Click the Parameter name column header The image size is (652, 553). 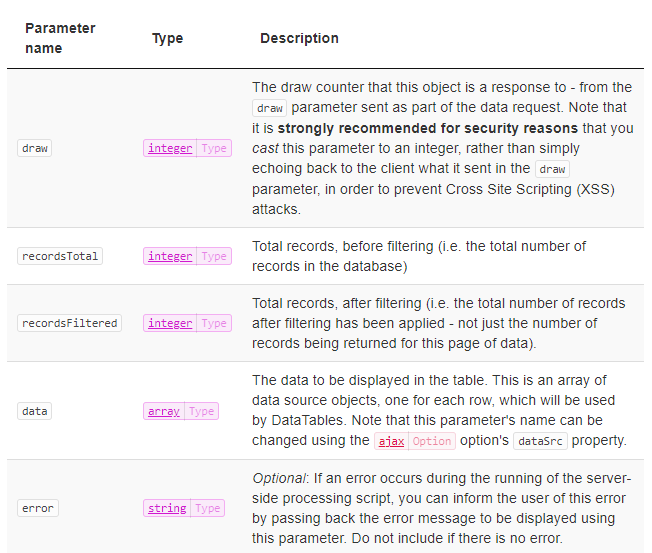(x=60, y=38)
